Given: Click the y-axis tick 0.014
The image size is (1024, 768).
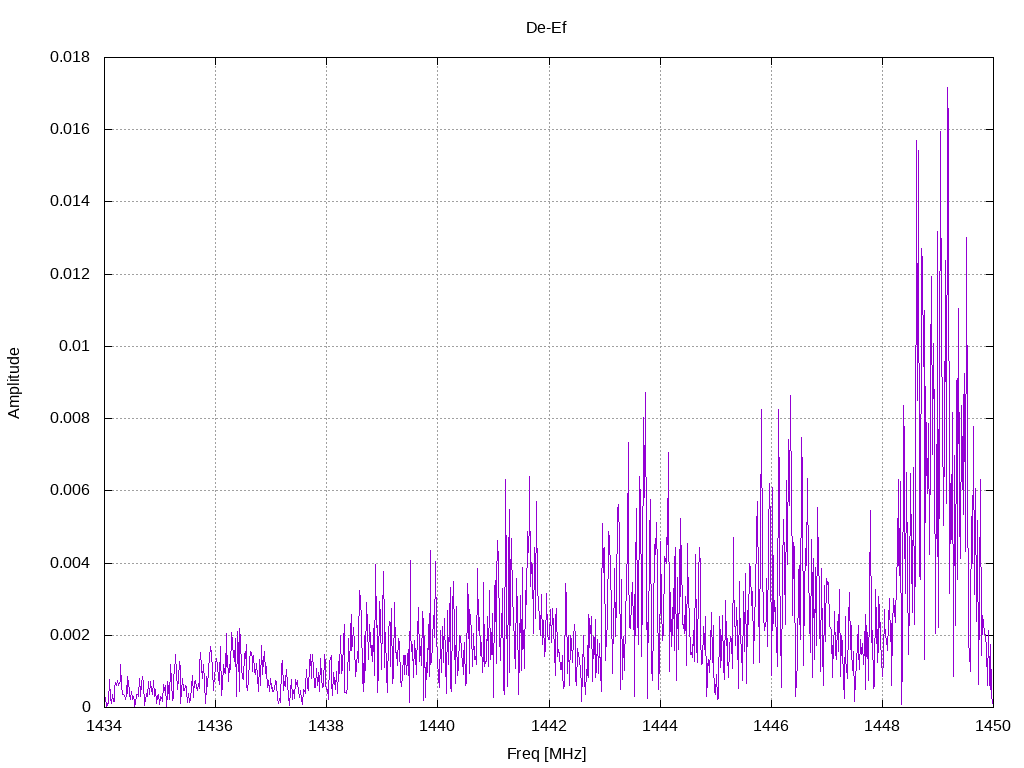Looking at the screenshot, I should coord(70,201).
